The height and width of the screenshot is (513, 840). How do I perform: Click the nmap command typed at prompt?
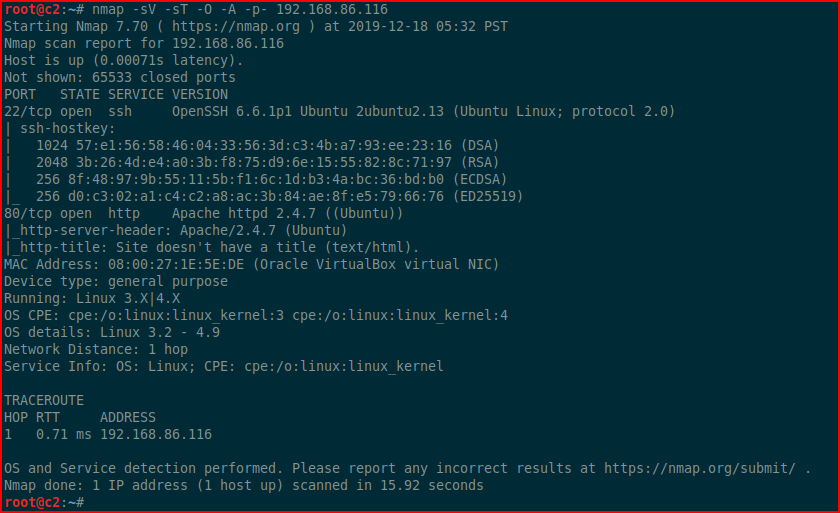point(239,10)
